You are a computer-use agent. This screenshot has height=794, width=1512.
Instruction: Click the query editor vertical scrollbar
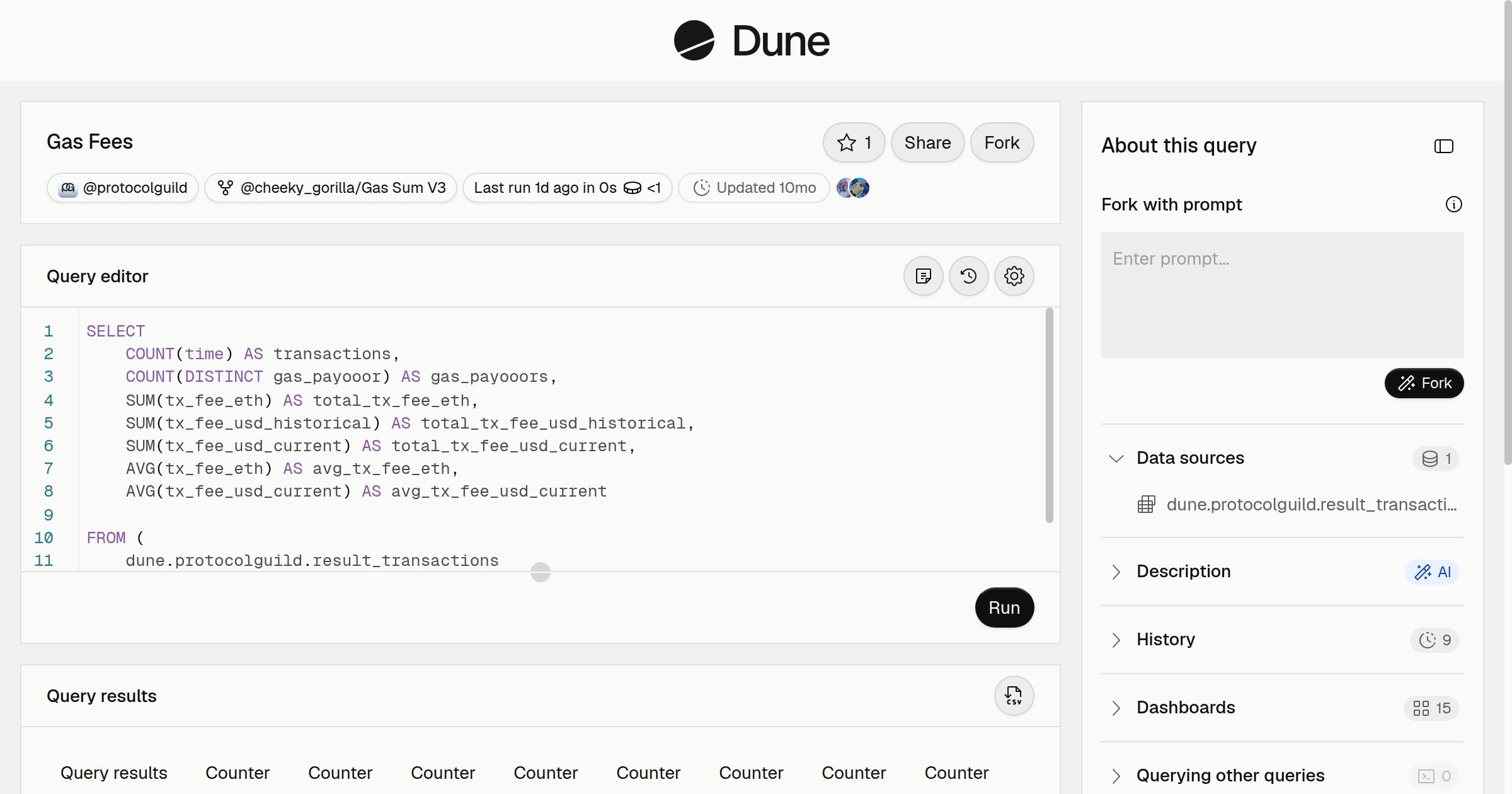[x=1049, y=415]
